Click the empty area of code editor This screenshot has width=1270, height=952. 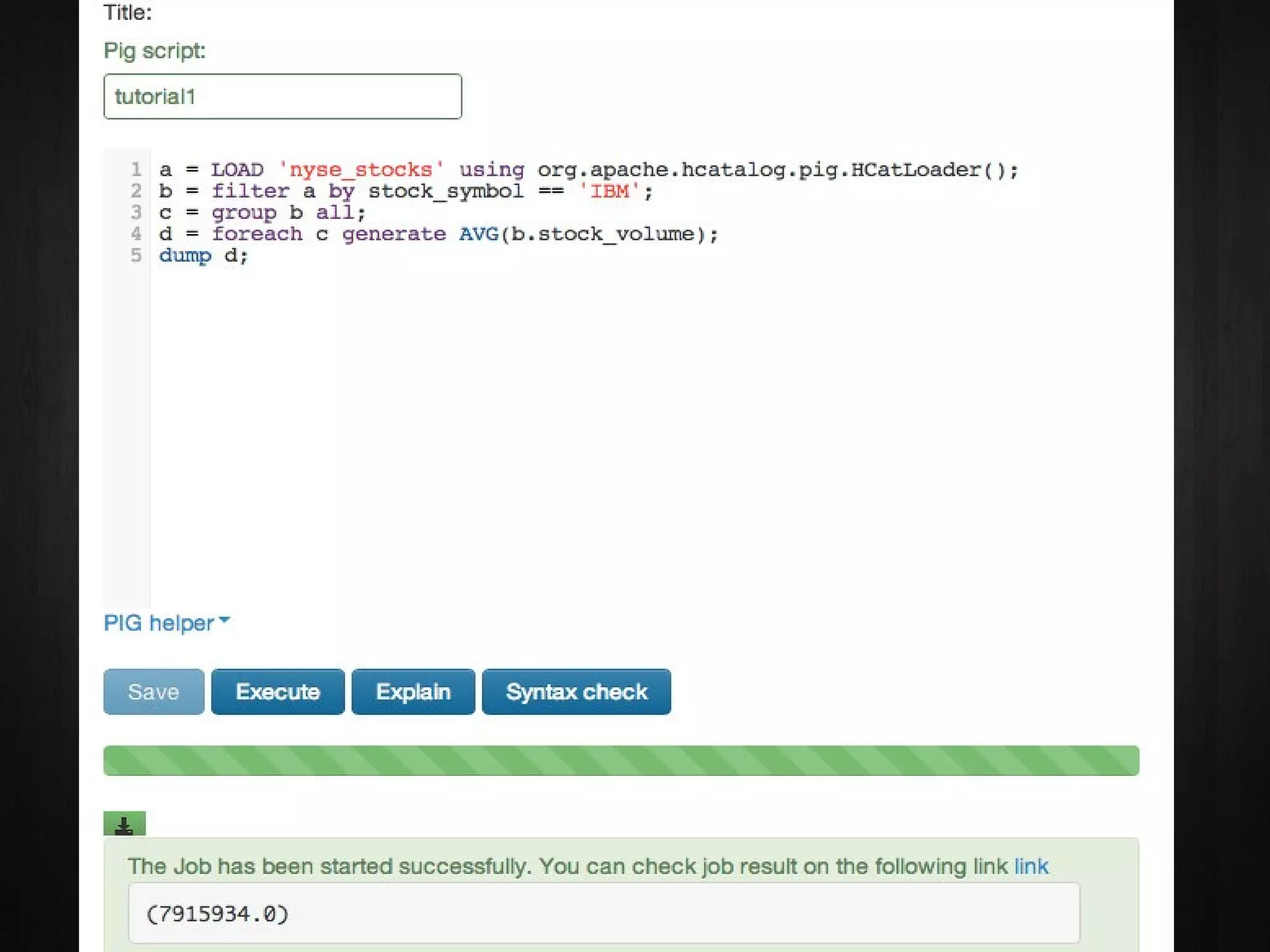coord(620,434)
